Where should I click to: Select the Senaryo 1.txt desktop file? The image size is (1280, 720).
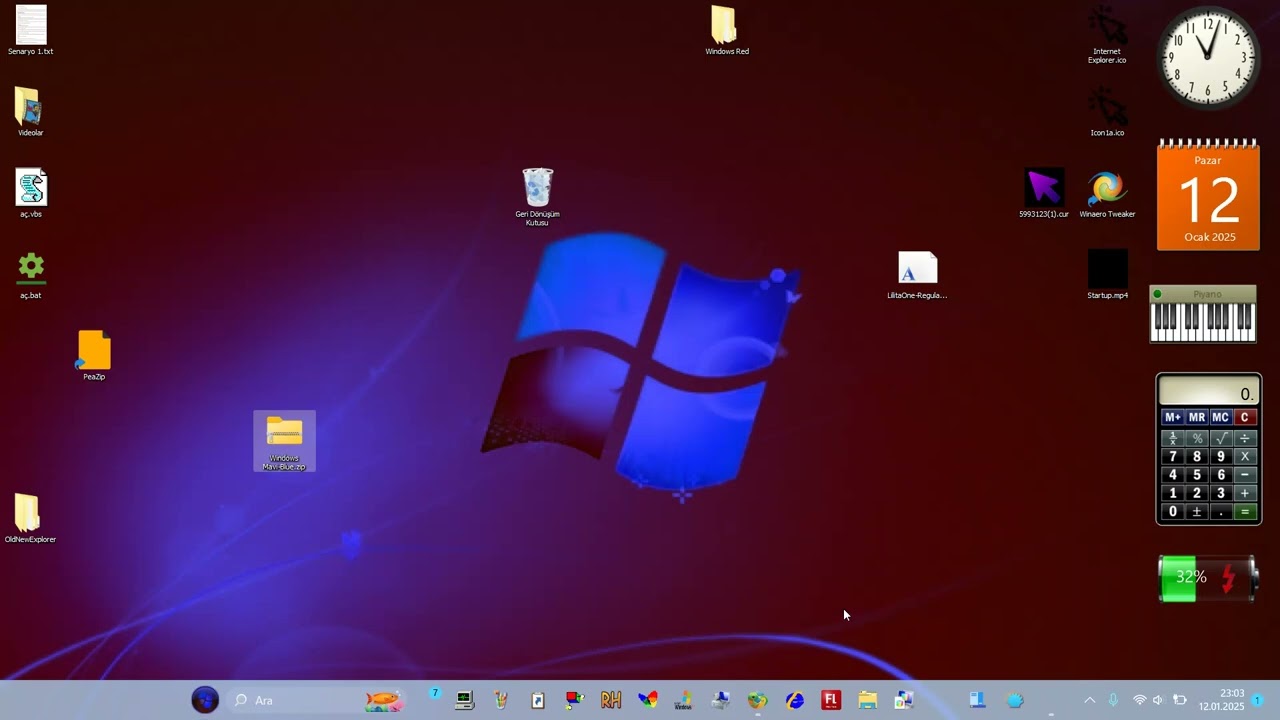pyautogui.click(x=31, y=30)
